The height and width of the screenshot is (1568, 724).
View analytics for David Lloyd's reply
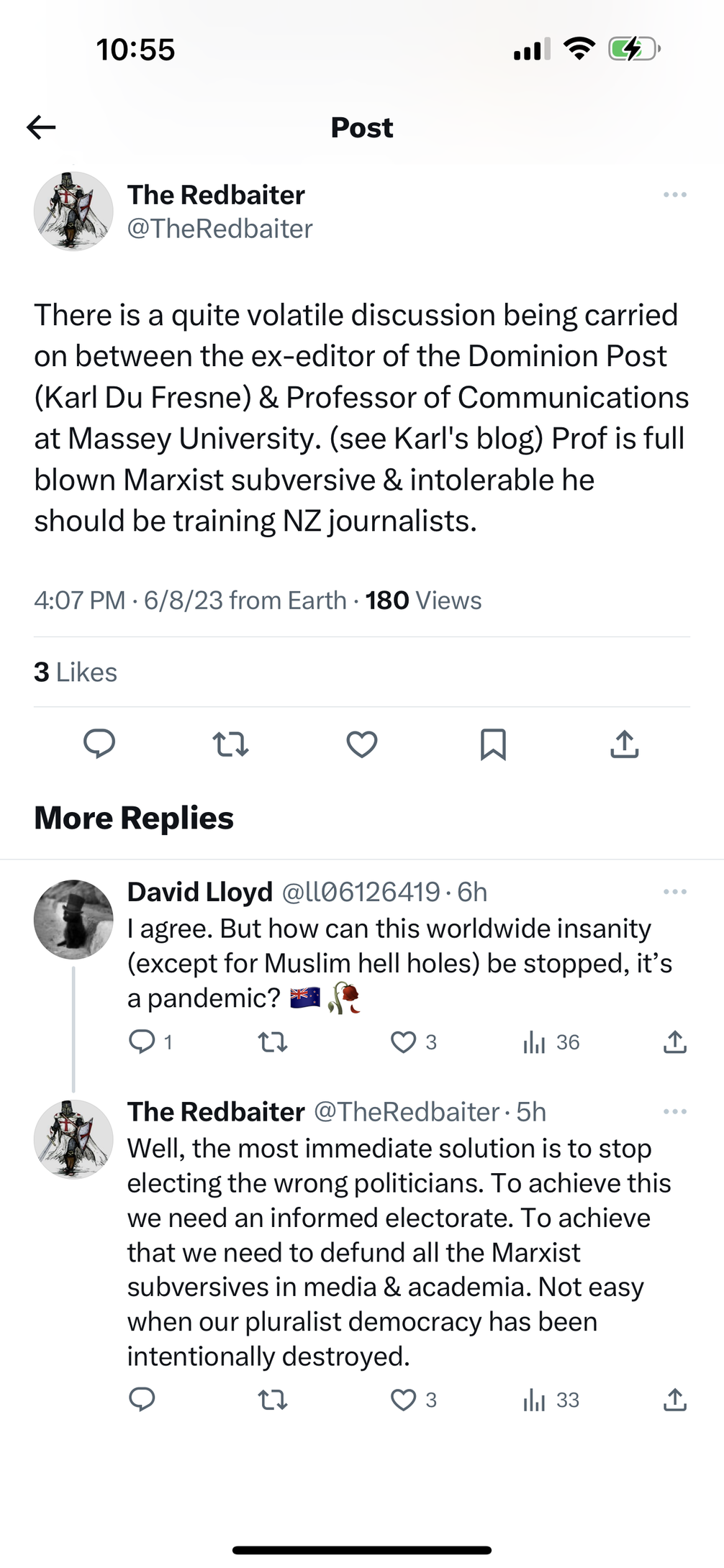(x=535, y=1041)
